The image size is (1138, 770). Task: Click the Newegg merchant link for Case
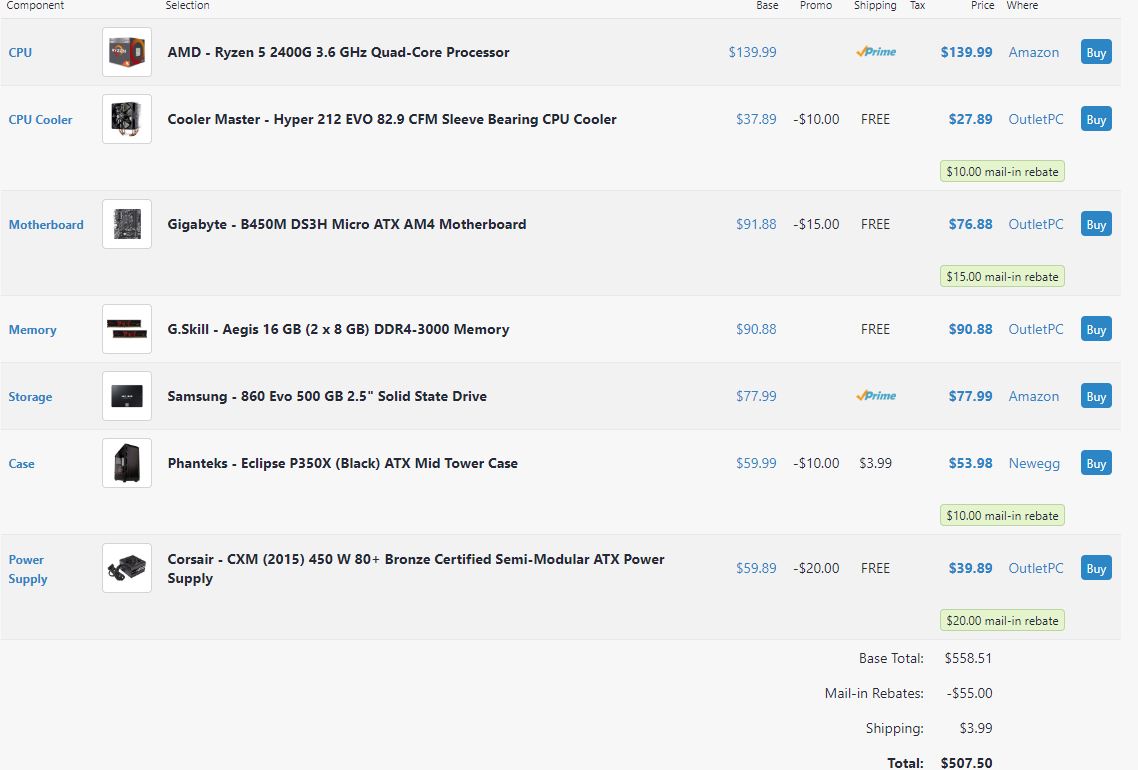pyautogui.click(x=1033, y=463)
